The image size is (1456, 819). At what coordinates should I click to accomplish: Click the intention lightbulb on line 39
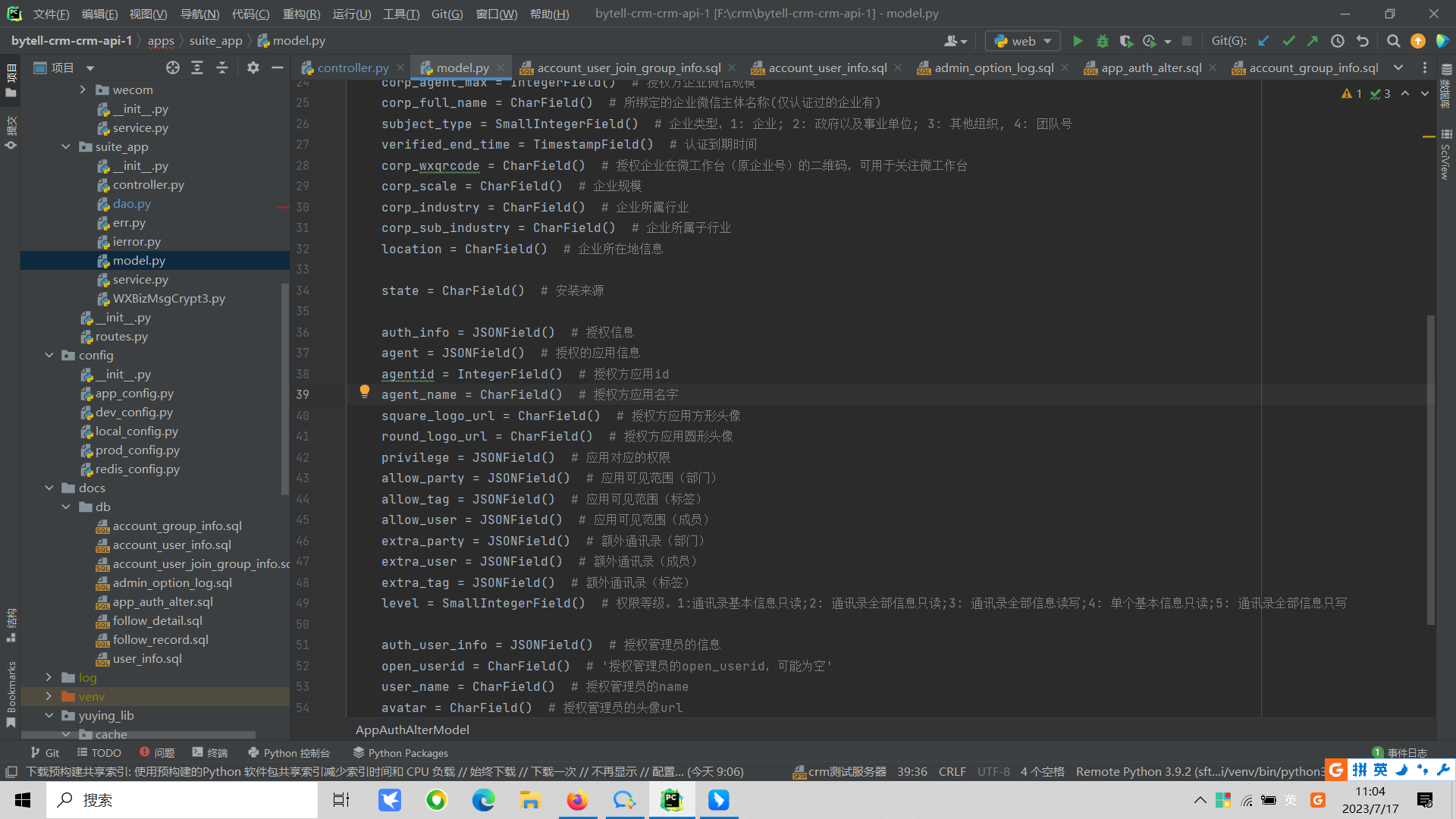(365, 391)
